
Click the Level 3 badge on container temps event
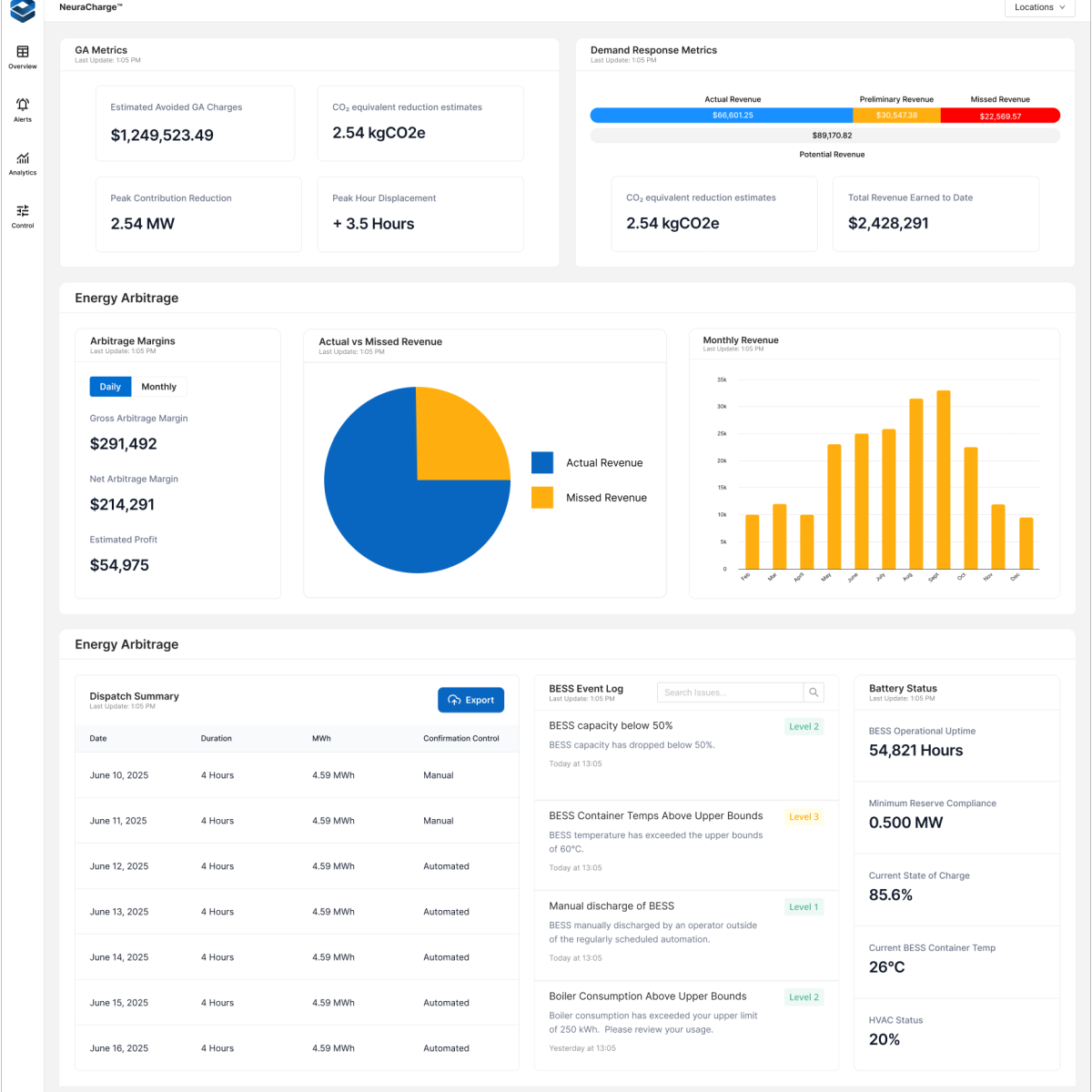804,817
